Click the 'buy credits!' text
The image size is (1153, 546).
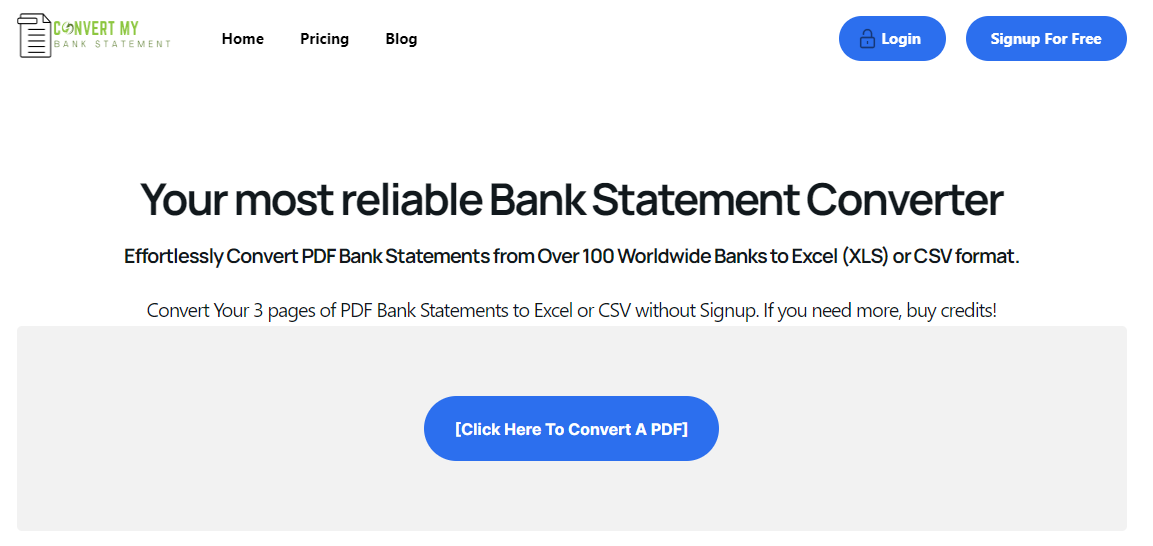click(x=952, y=310)
